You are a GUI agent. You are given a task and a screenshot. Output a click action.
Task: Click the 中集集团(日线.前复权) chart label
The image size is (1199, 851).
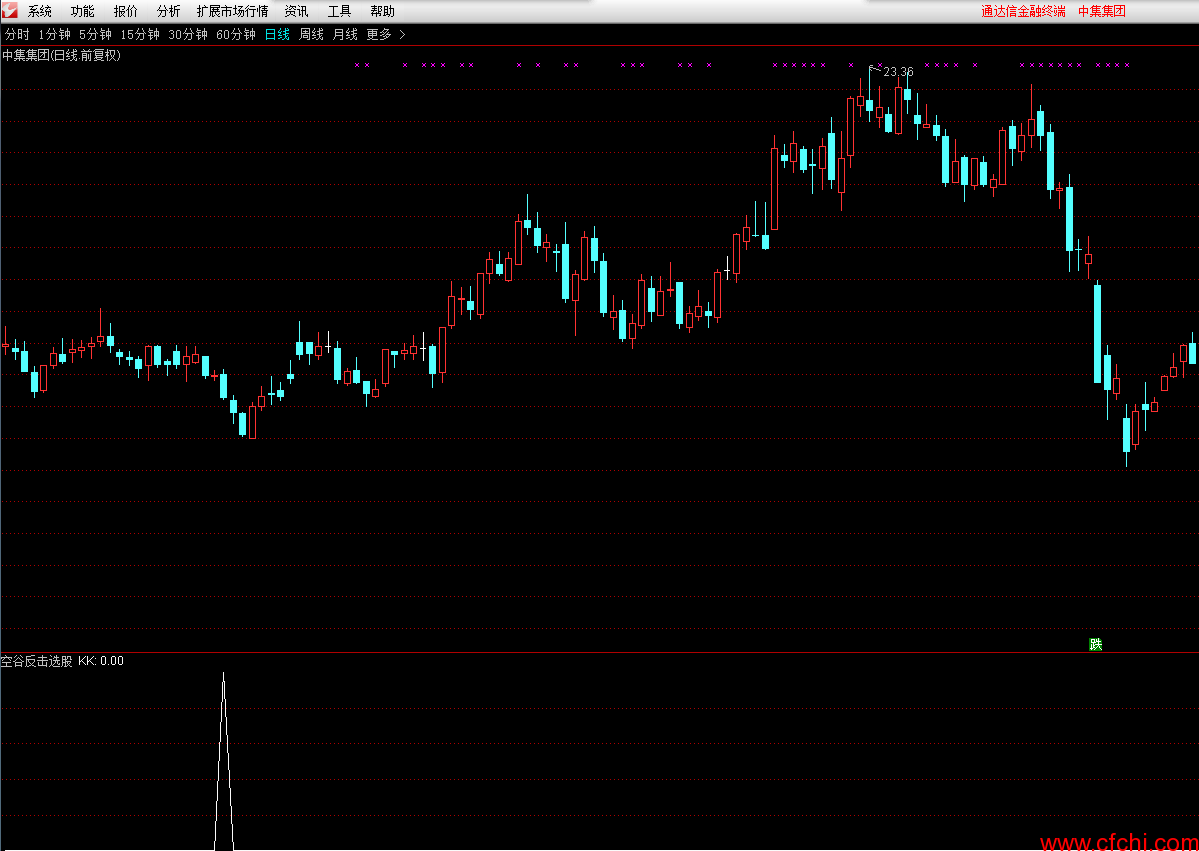coord(61,55)
